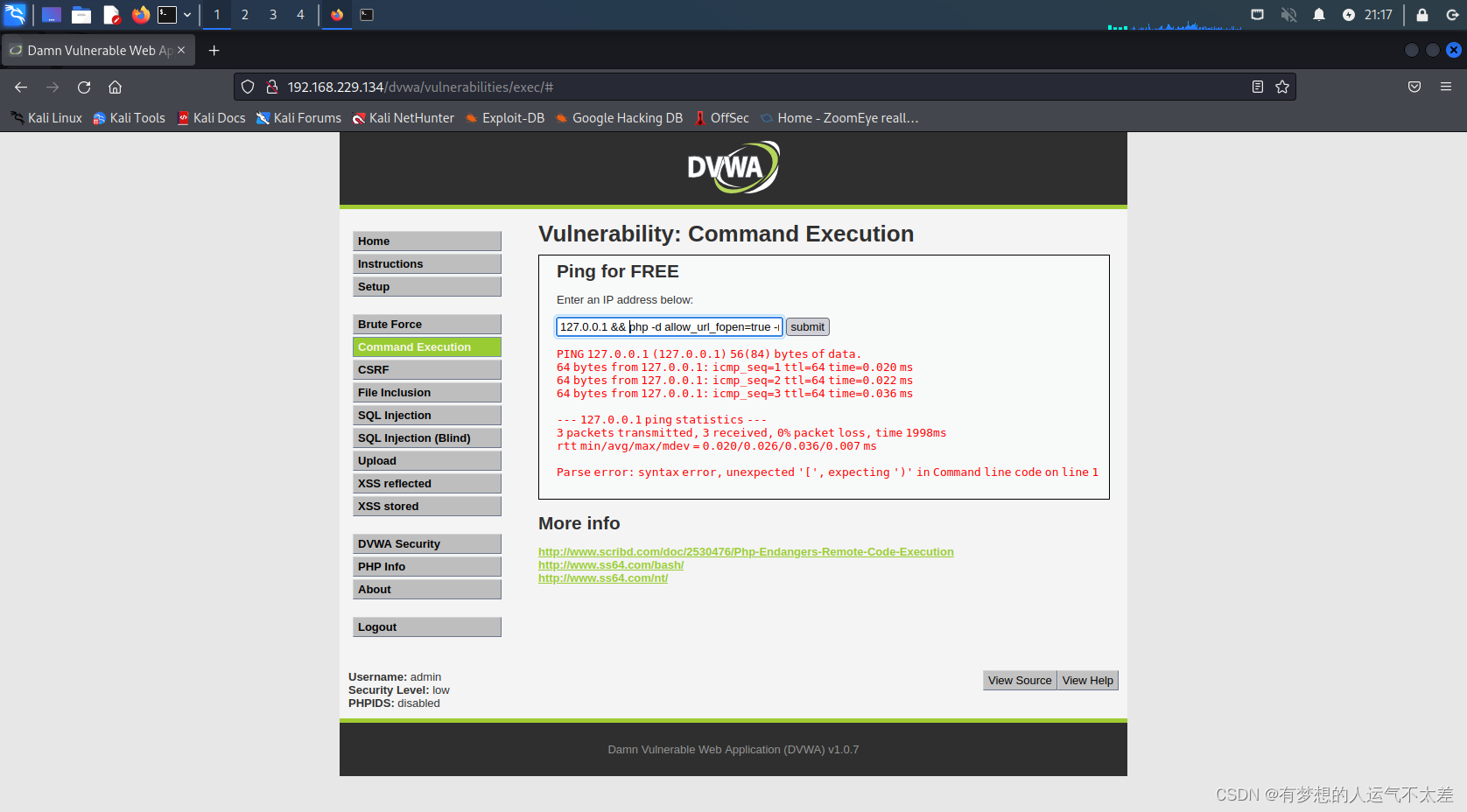Click the View Source button
Viewport: 1467px width, 812px height.
pyautogui.click(x=1020, y=681)
